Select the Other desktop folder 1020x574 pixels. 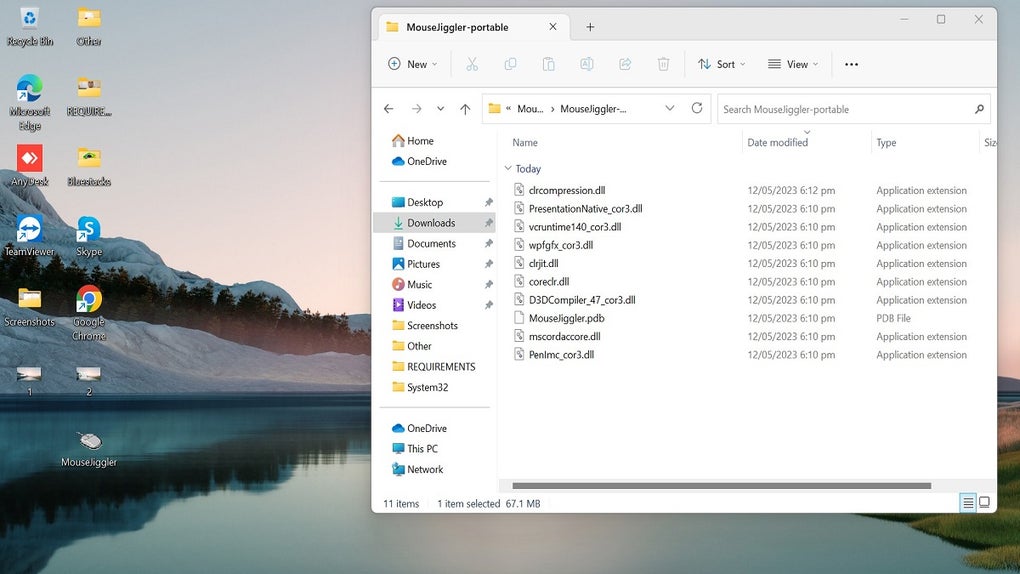pos(88,27)
